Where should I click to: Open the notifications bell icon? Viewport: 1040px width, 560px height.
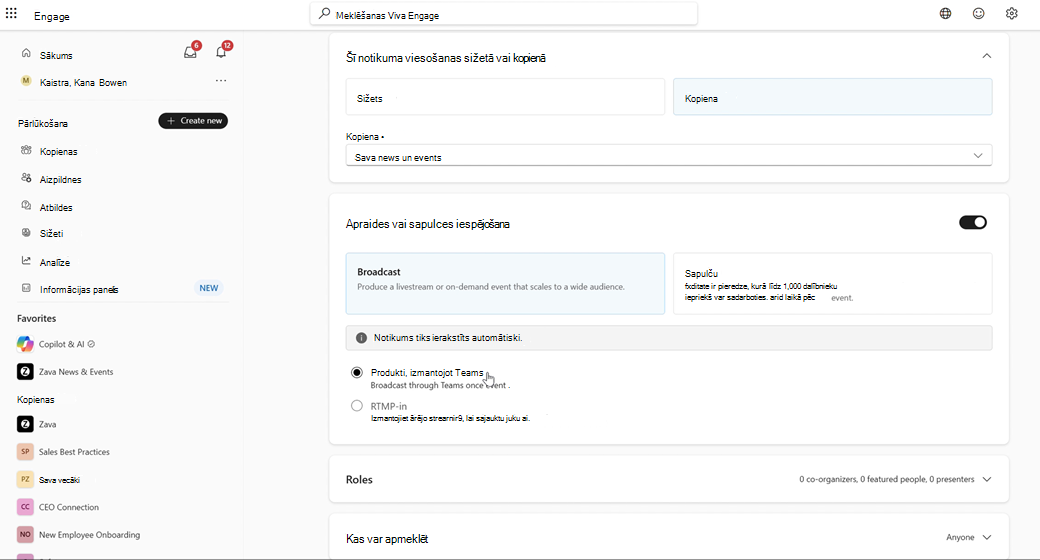tap(222, 51)
